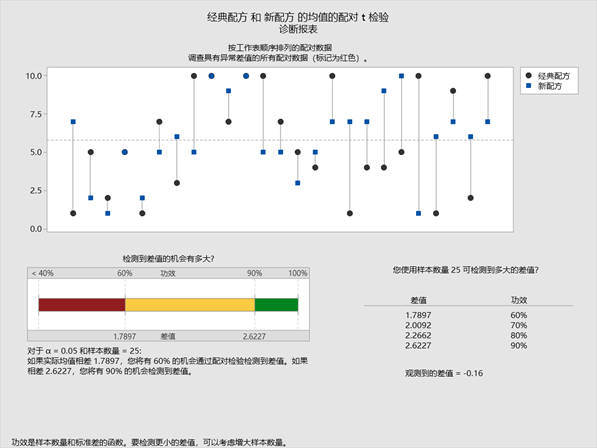Click table cell 2.2662
Viewport: 597px width, 448px height.
tap(418, 336)
